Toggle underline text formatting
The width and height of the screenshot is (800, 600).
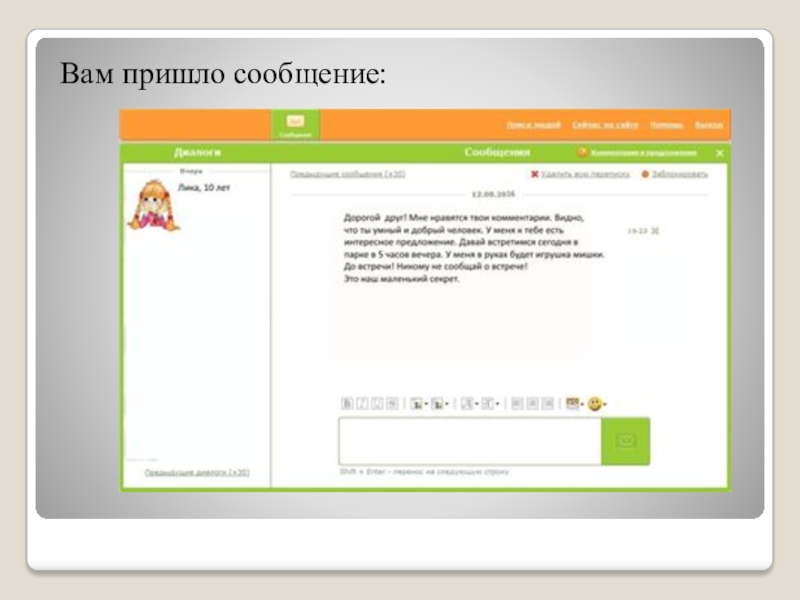tap(377, 404)
